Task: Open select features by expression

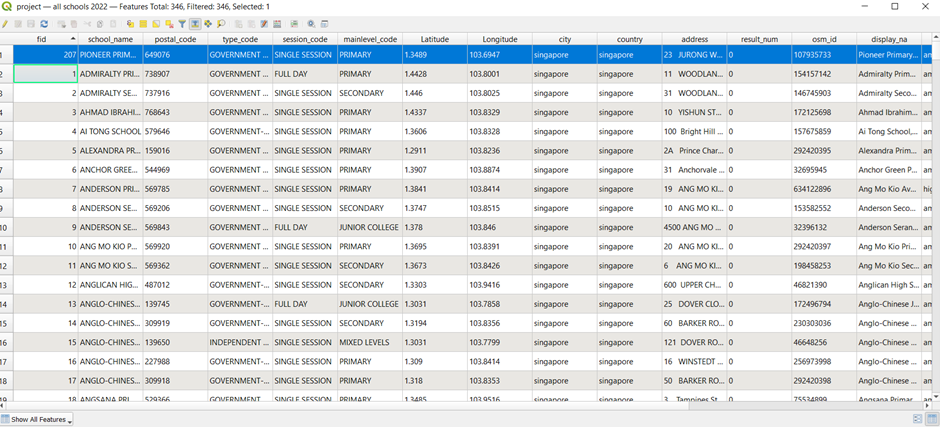Action: 130,24
